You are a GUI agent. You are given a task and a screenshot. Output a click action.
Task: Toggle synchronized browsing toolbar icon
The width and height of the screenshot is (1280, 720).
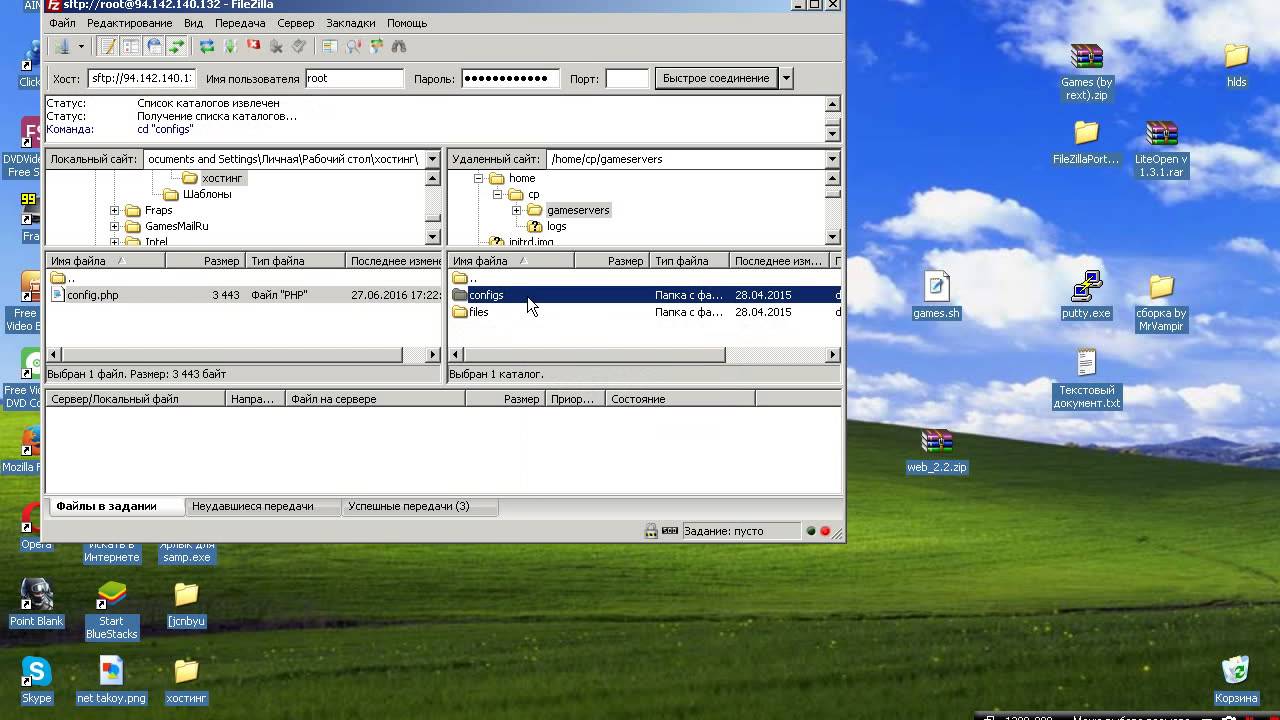[376, 46]
